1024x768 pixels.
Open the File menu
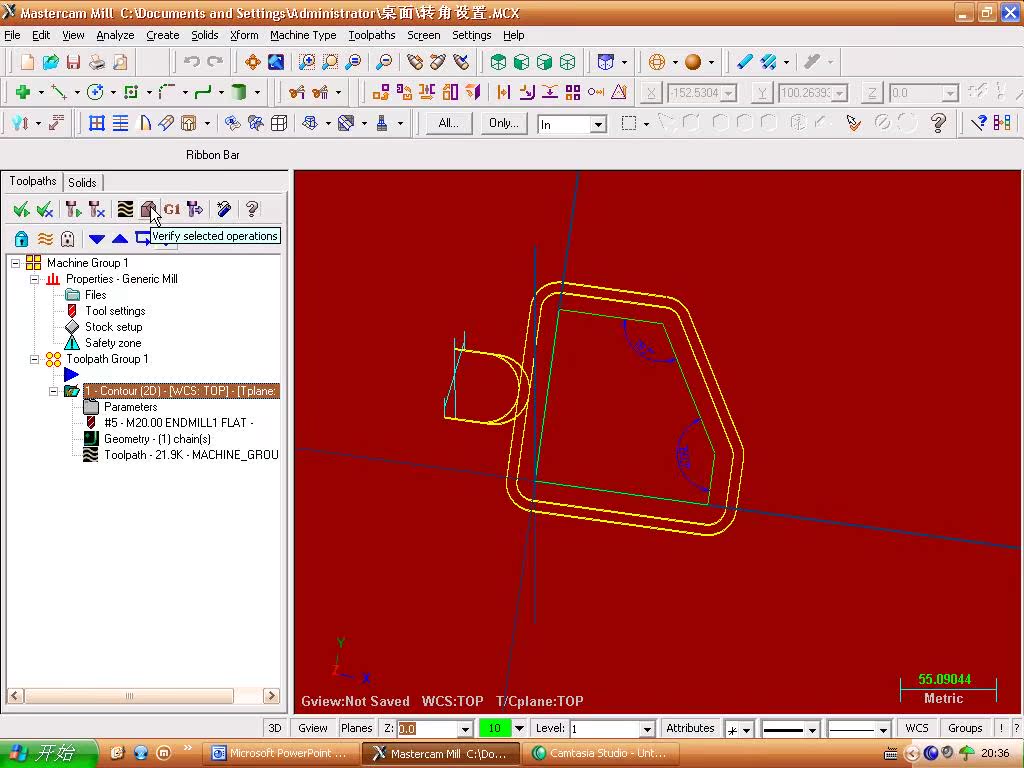tap(12, 35)
